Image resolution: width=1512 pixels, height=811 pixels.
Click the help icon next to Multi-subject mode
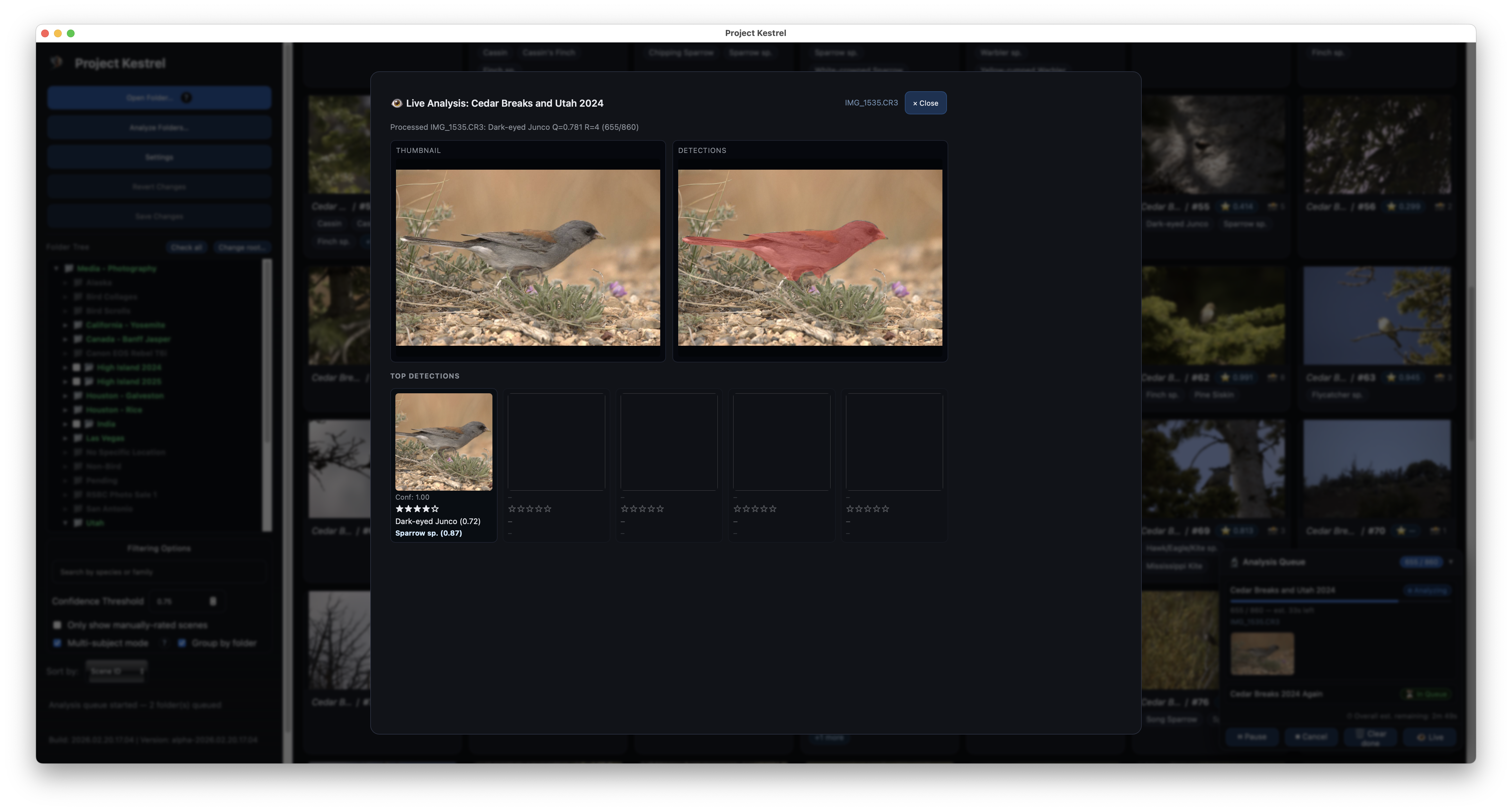[x=165, y=643]
